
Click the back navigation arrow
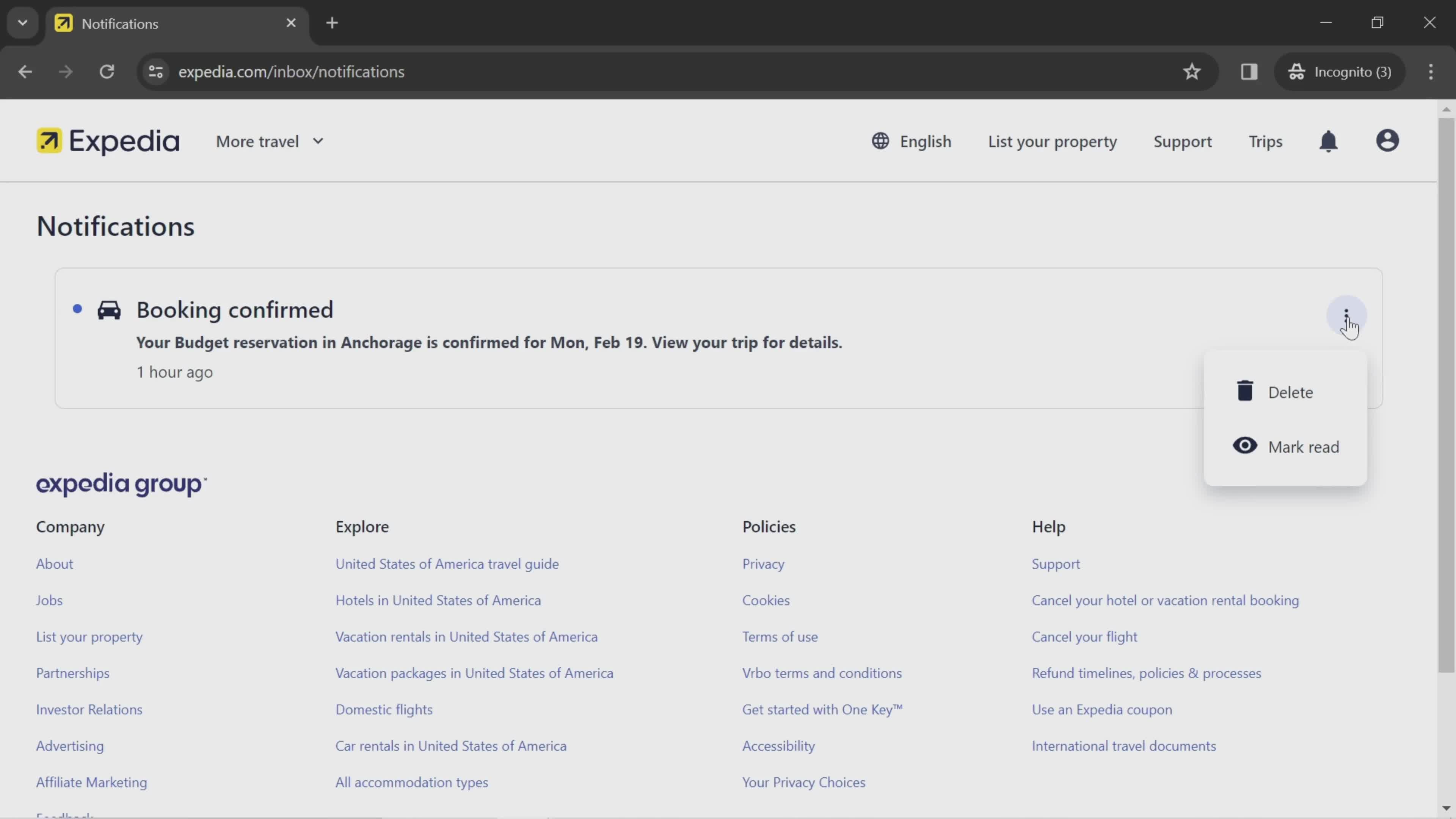tap(23, 71)
